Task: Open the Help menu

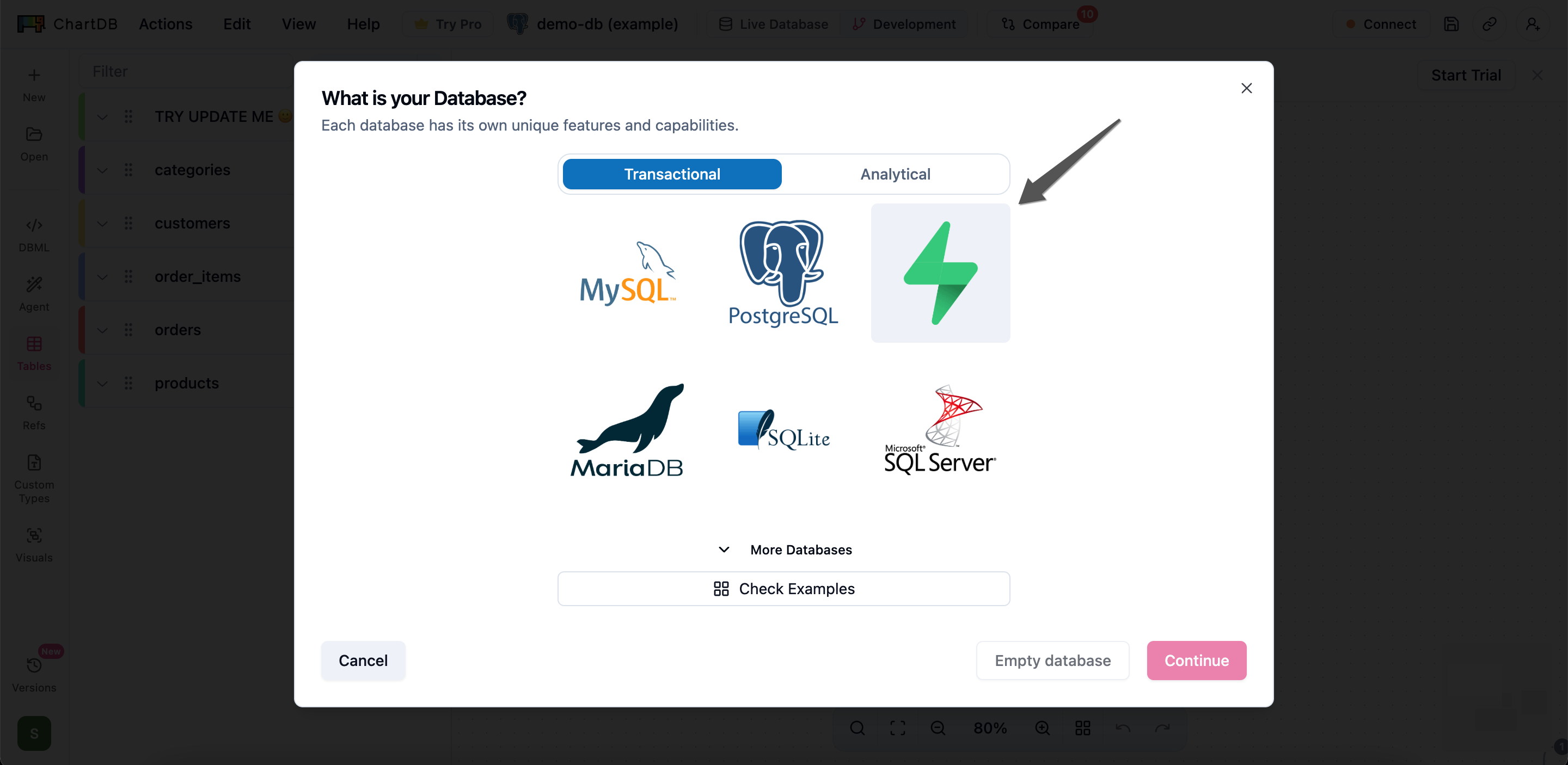Action: click(x=363, y=24)
